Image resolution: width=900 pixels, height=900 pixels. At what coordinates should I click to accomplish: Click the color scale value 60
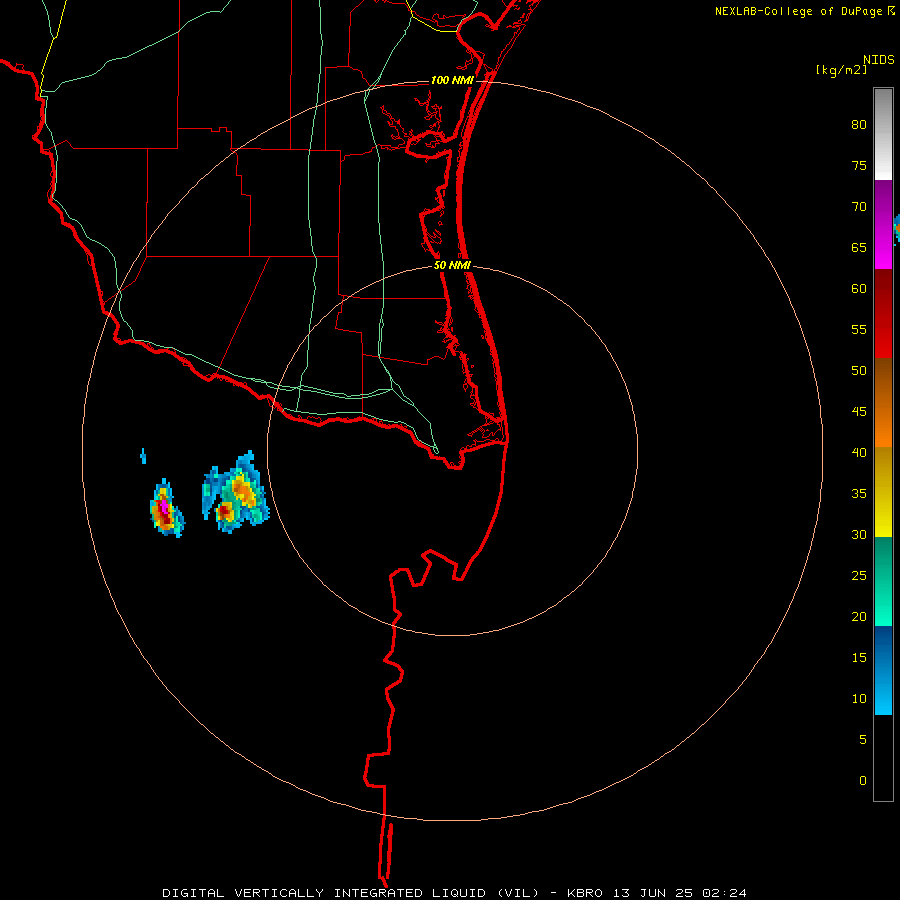(x=859, y=289)
